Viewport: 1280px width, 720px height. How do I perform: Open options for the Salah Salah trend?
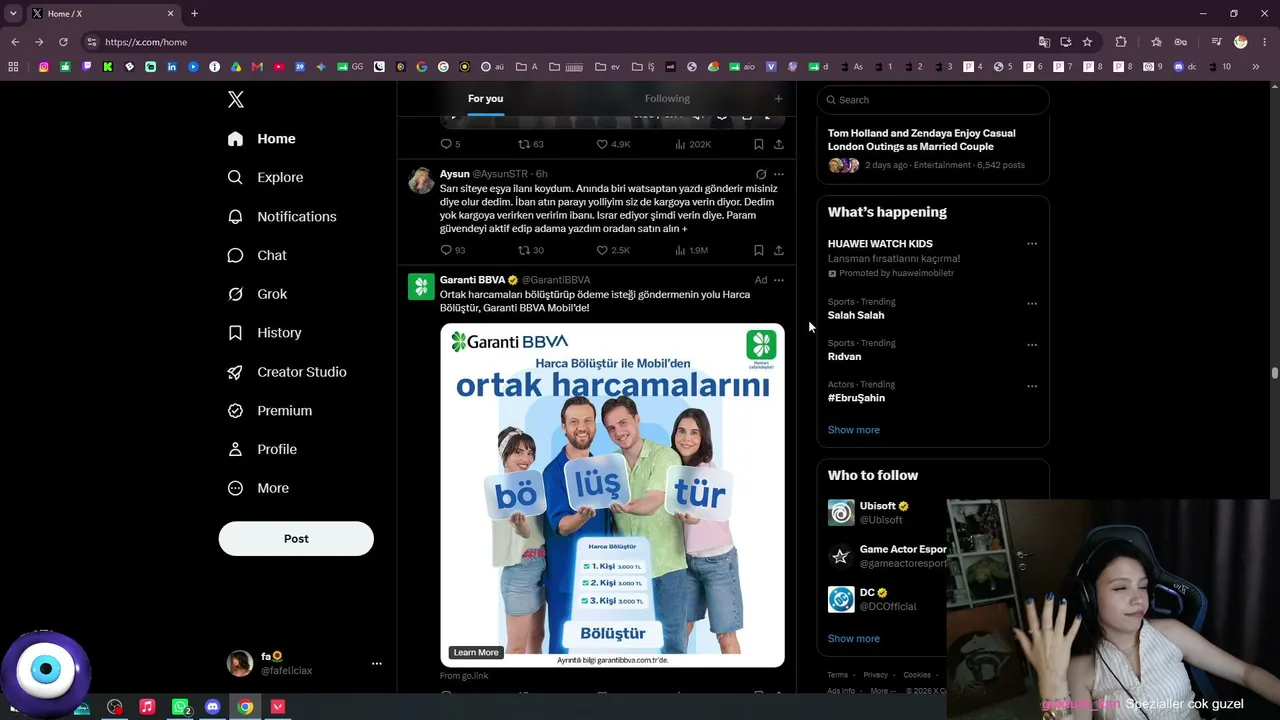(x=1032, y=304)
